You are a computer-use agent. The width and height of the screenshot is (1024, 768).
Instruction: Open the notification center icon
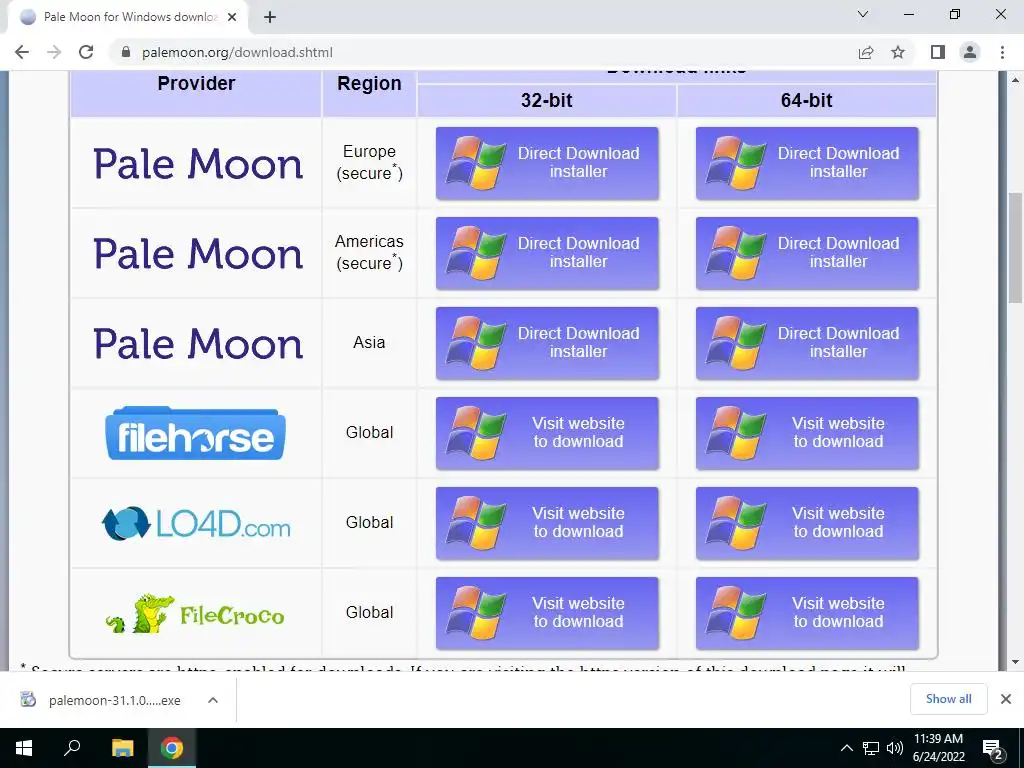(993, 749)
